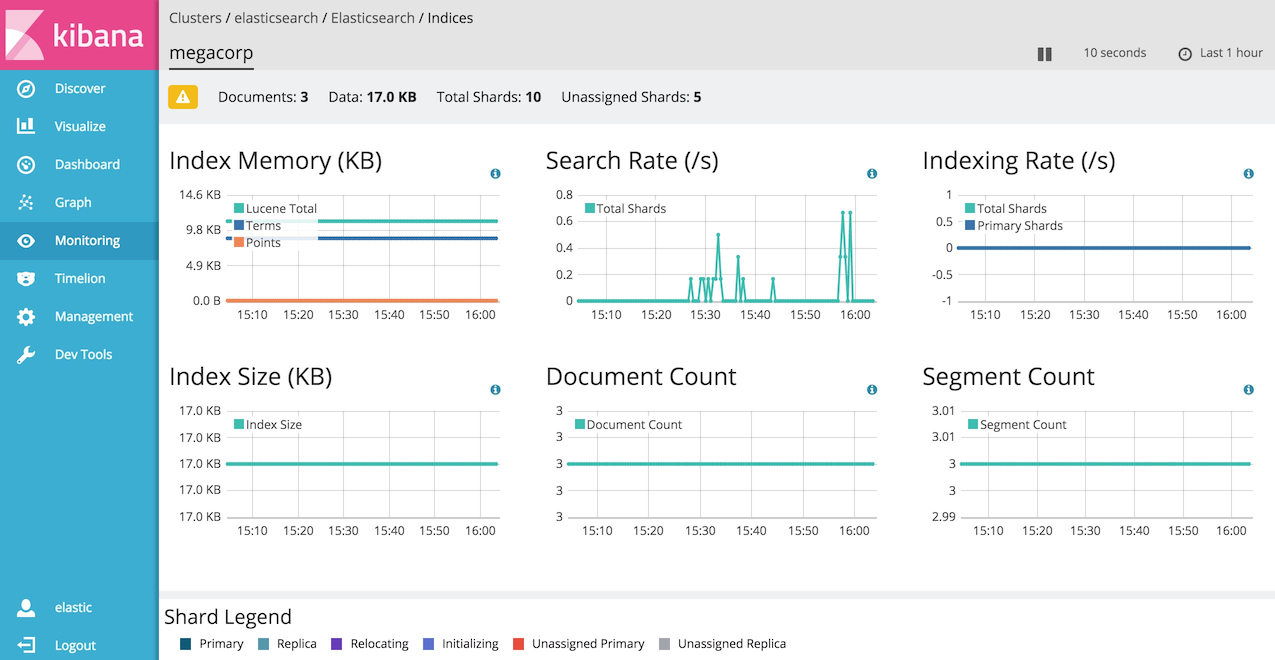Click the Dashboard gauge icon
The width and height of the screenshot is (1275, 660).
tap(26, 165)
